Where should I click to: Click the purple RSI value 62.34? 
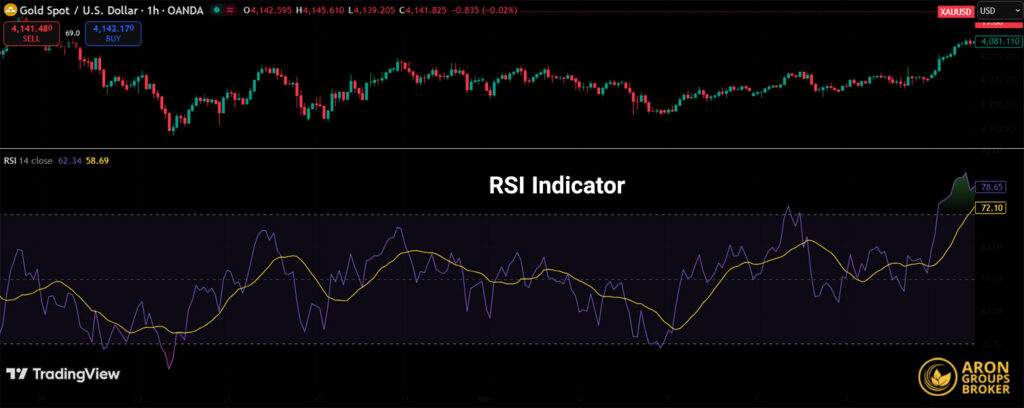[68, 160]
